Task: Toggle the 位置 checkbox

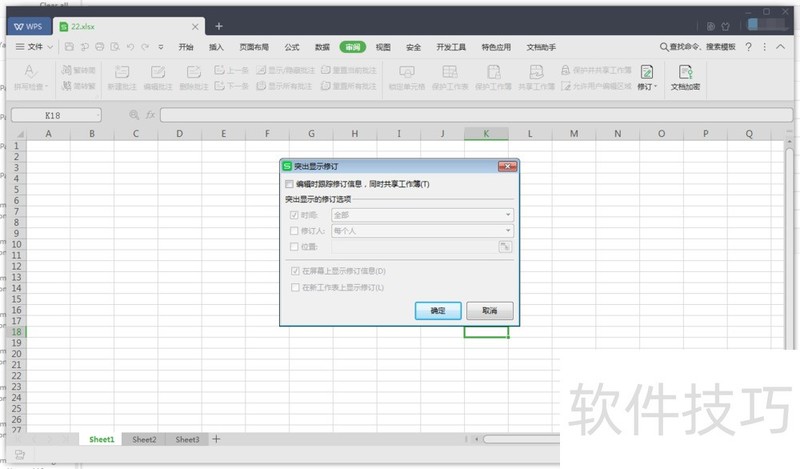Action: coord(294,246)
